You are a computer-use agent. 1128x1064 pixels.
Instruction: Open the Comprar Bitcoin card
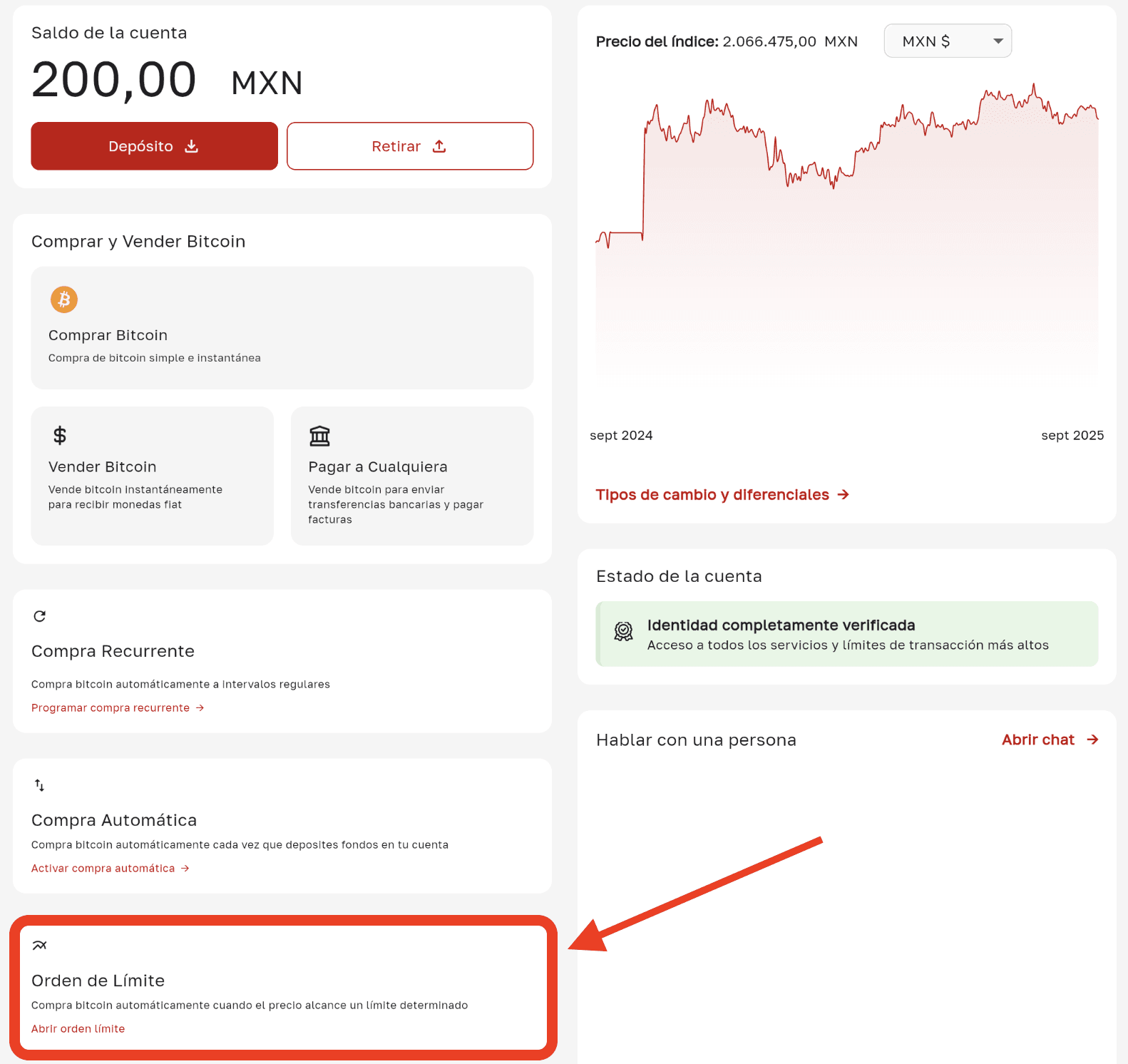pyautogui.click(x=282, y=328)
